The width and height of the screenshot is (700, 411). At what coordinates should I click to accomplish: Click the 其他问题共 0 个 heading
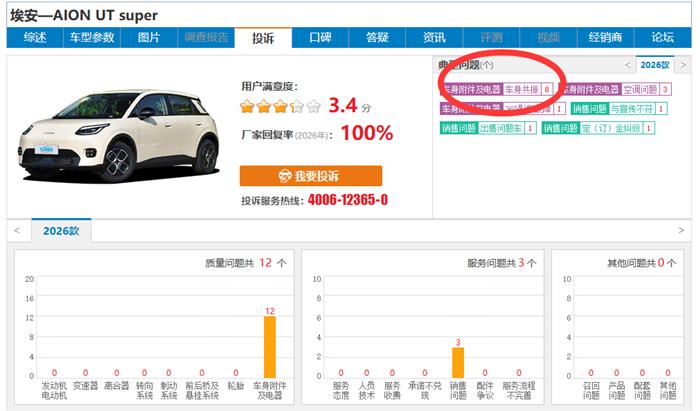tap(642, 263)
